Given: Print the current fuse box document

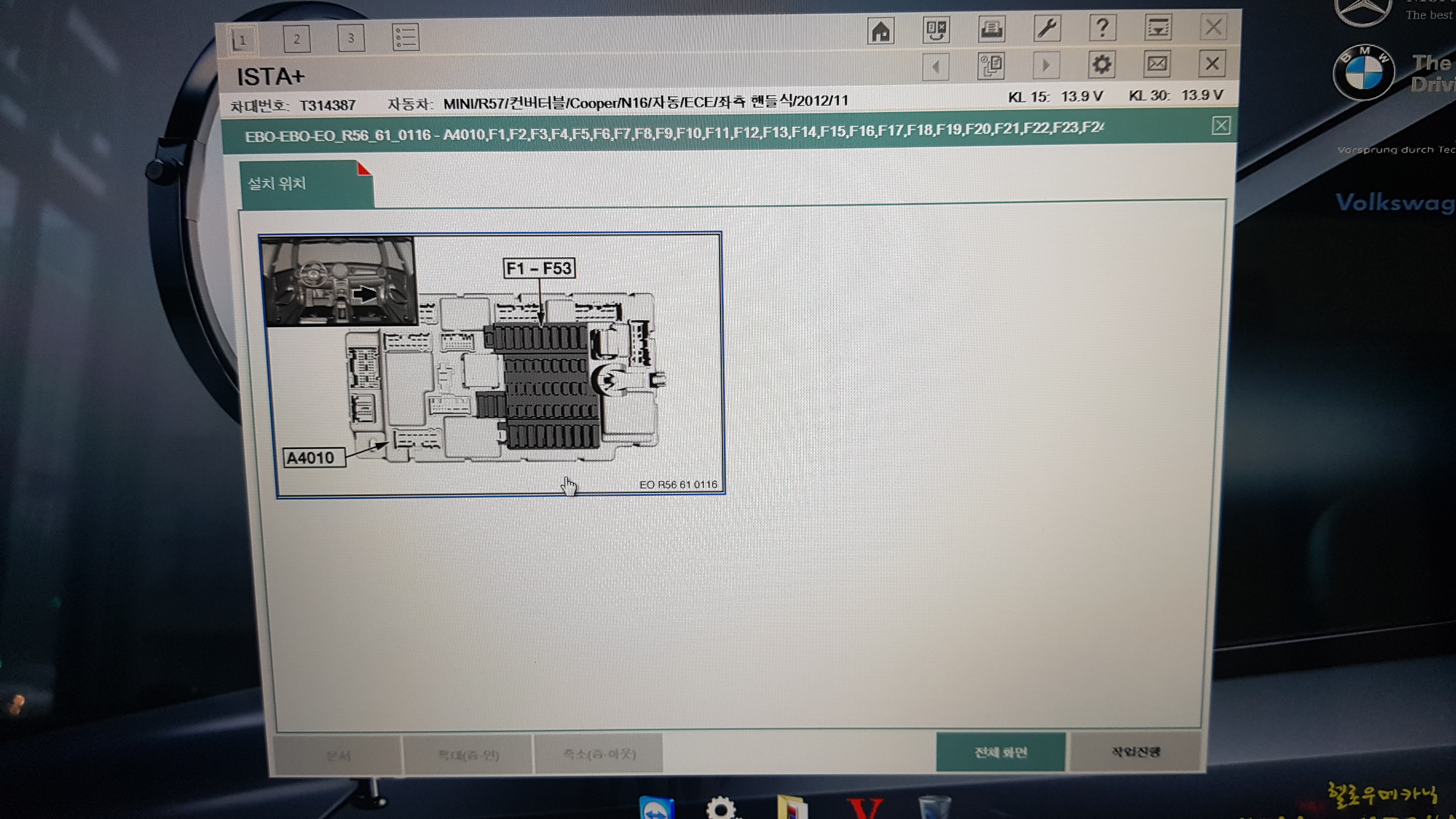Looking at the screenshot, I should 991,29.
